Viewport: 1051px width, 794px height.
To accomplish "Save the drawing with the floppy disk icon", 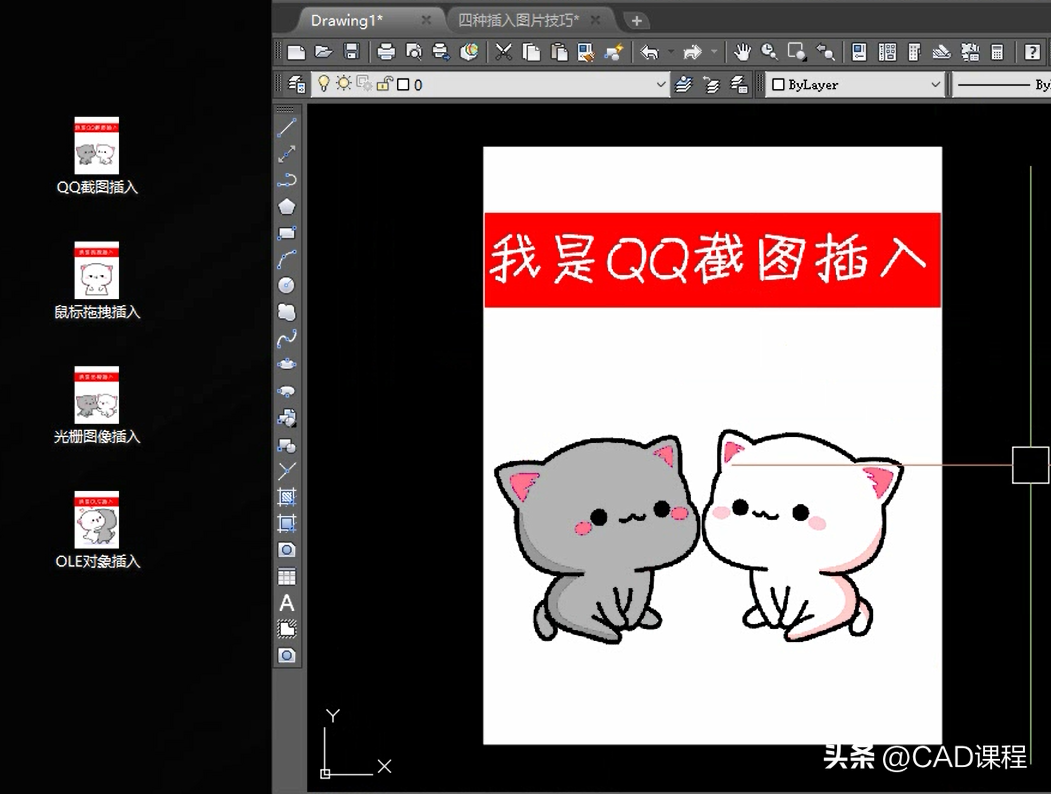I will (x=352, y=52).
